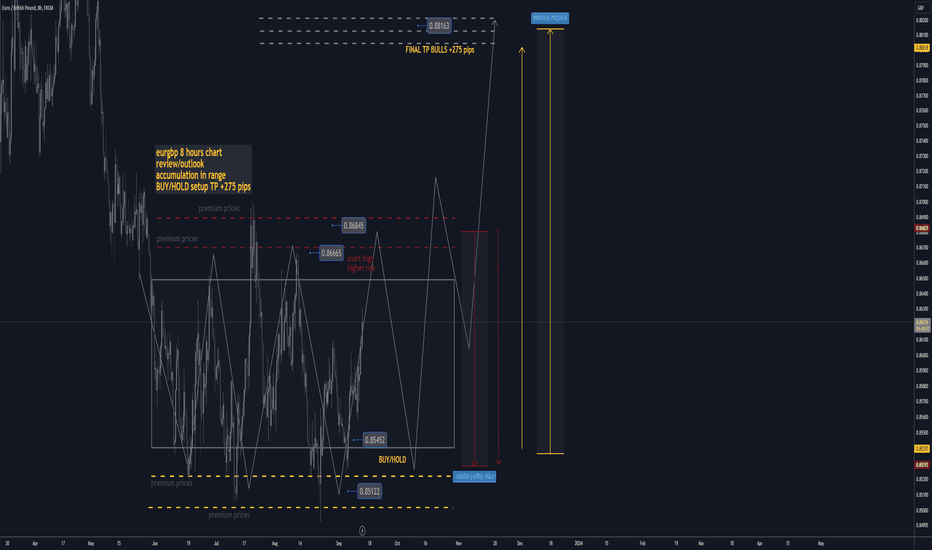Click the Nov label on the time axis
Image resolution: width=932 pixels, height=550 pixels.
tap(458, 543)
